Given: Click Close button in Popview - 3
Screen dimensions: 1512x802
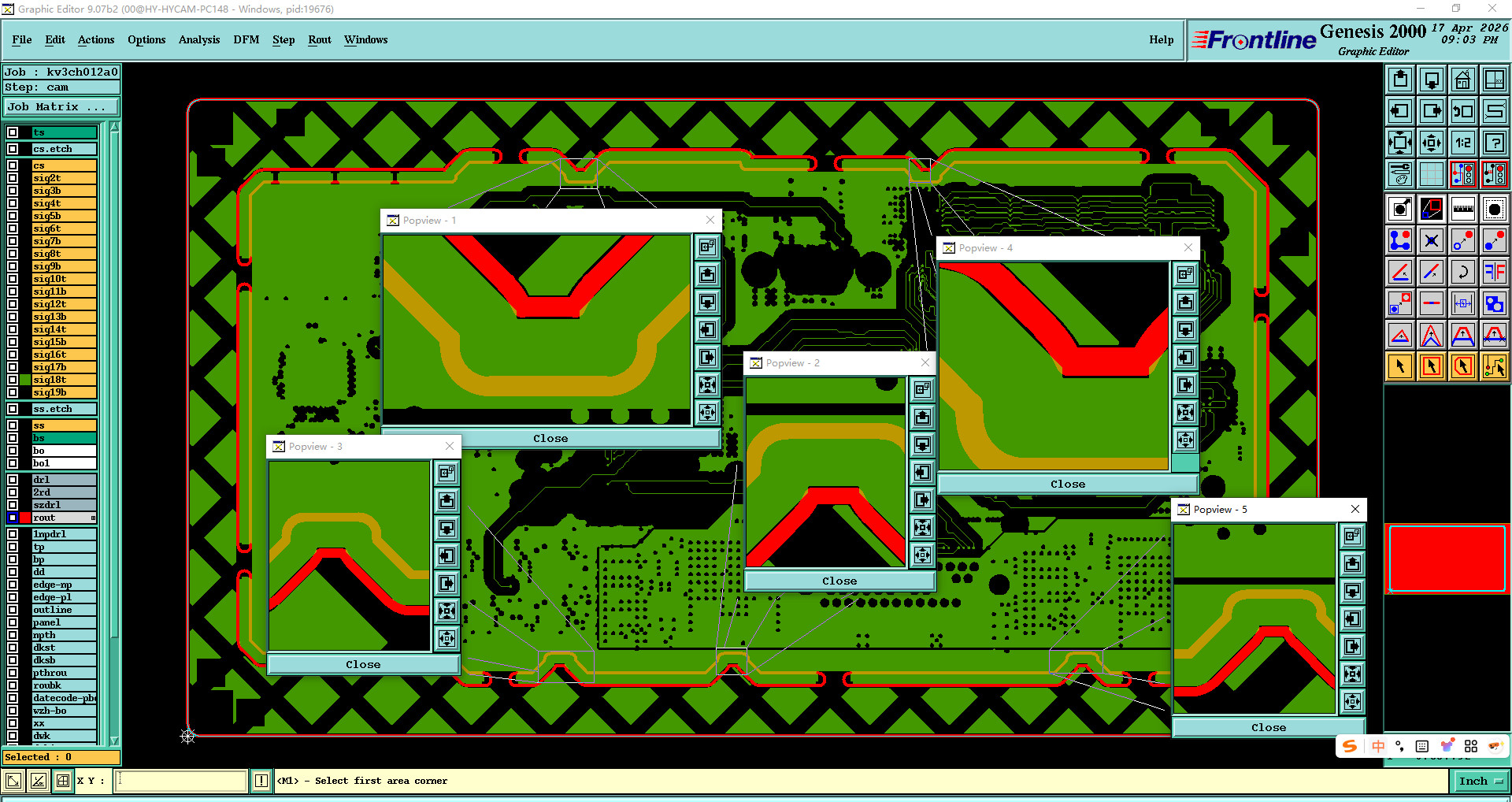Looking at the screenshot, I should coord(363,665).
